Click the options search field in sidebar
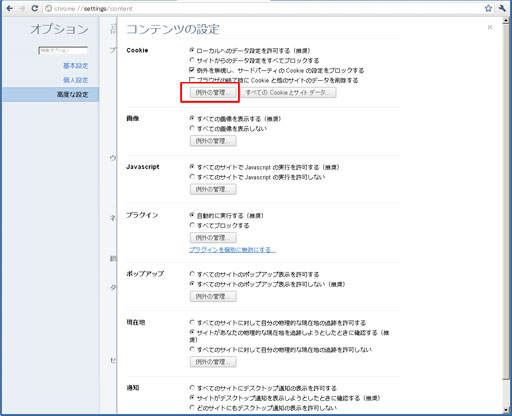512x416 pixels. click(x=63, y=51)
